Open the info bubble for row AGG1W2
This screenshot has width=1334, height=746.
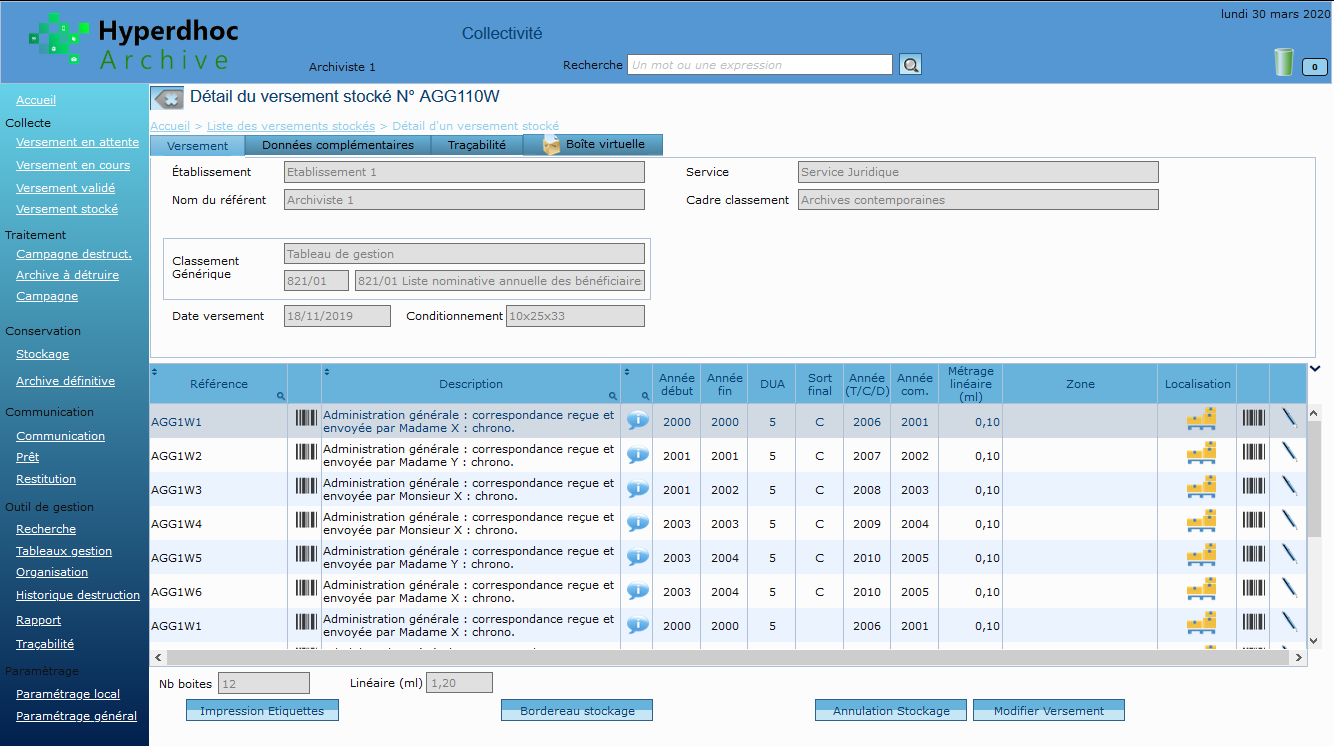[x=637, y=455]
